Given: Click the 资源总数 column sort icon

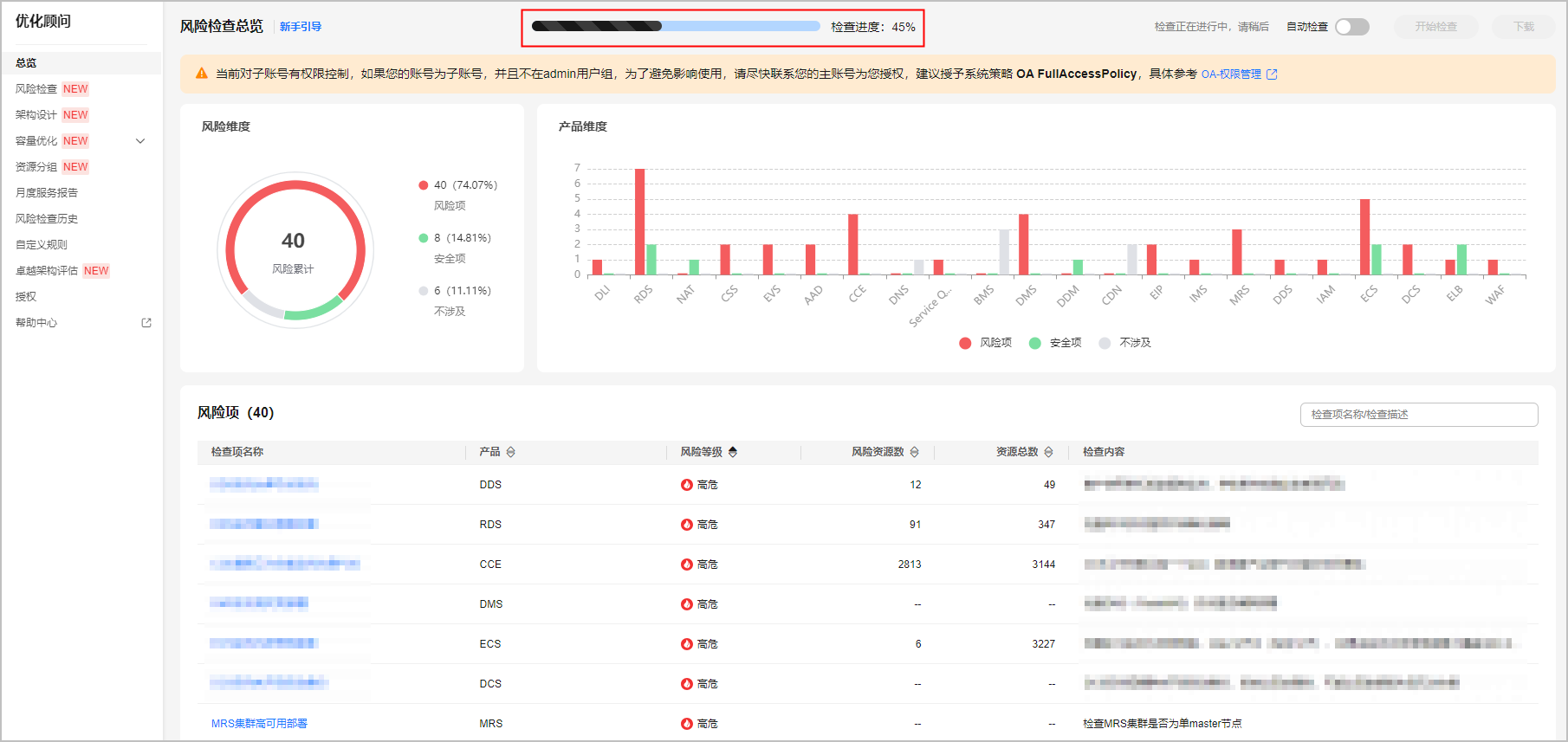Looking at the screenshot, I should (x=1048, y=452).
